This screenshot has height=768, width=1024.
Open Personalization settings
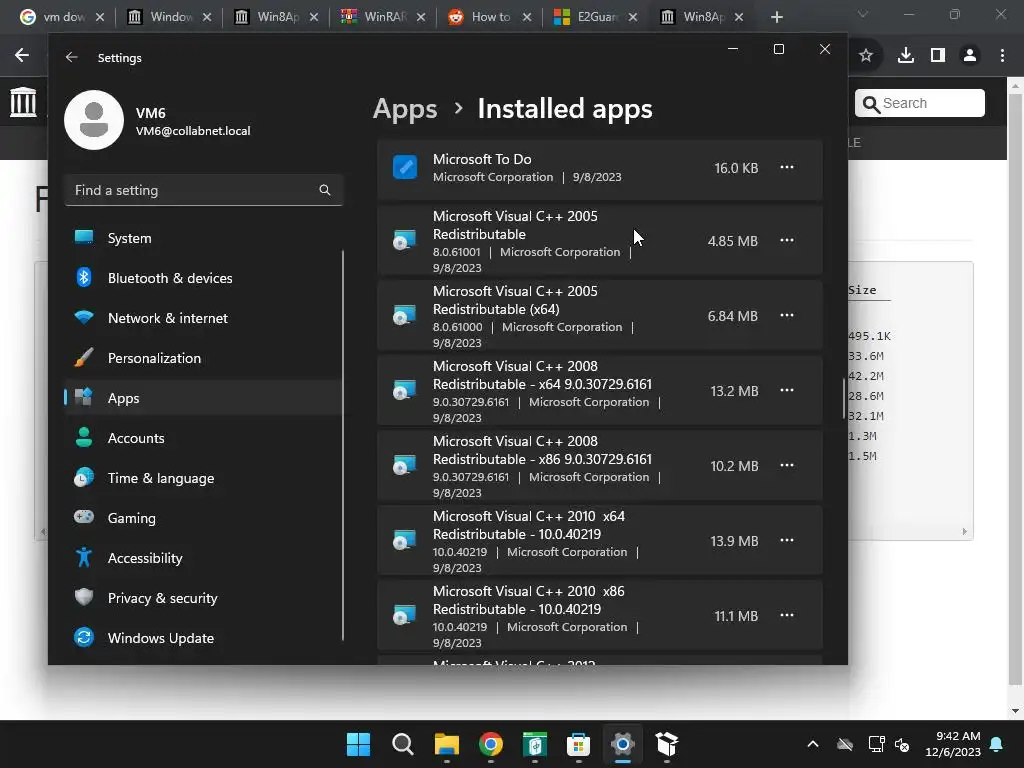point(203,358)
